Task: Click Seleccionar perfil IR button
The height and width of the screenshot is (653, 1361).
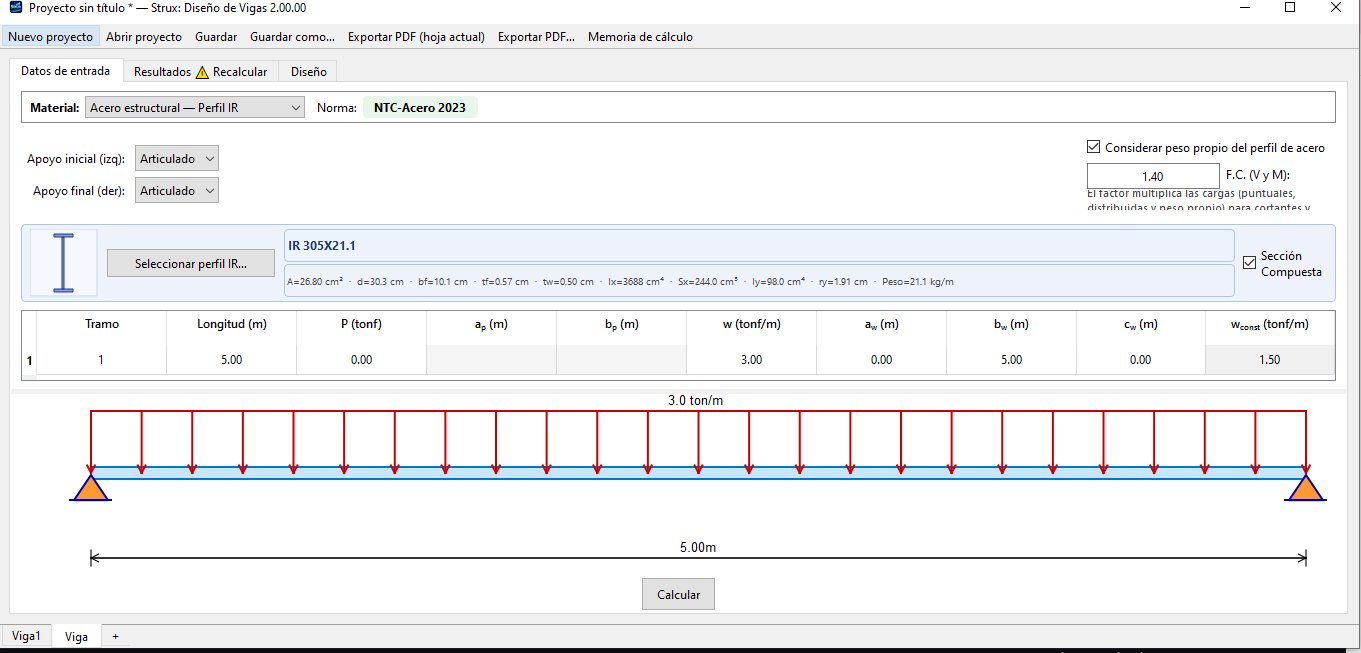Action: pos(190,264)
